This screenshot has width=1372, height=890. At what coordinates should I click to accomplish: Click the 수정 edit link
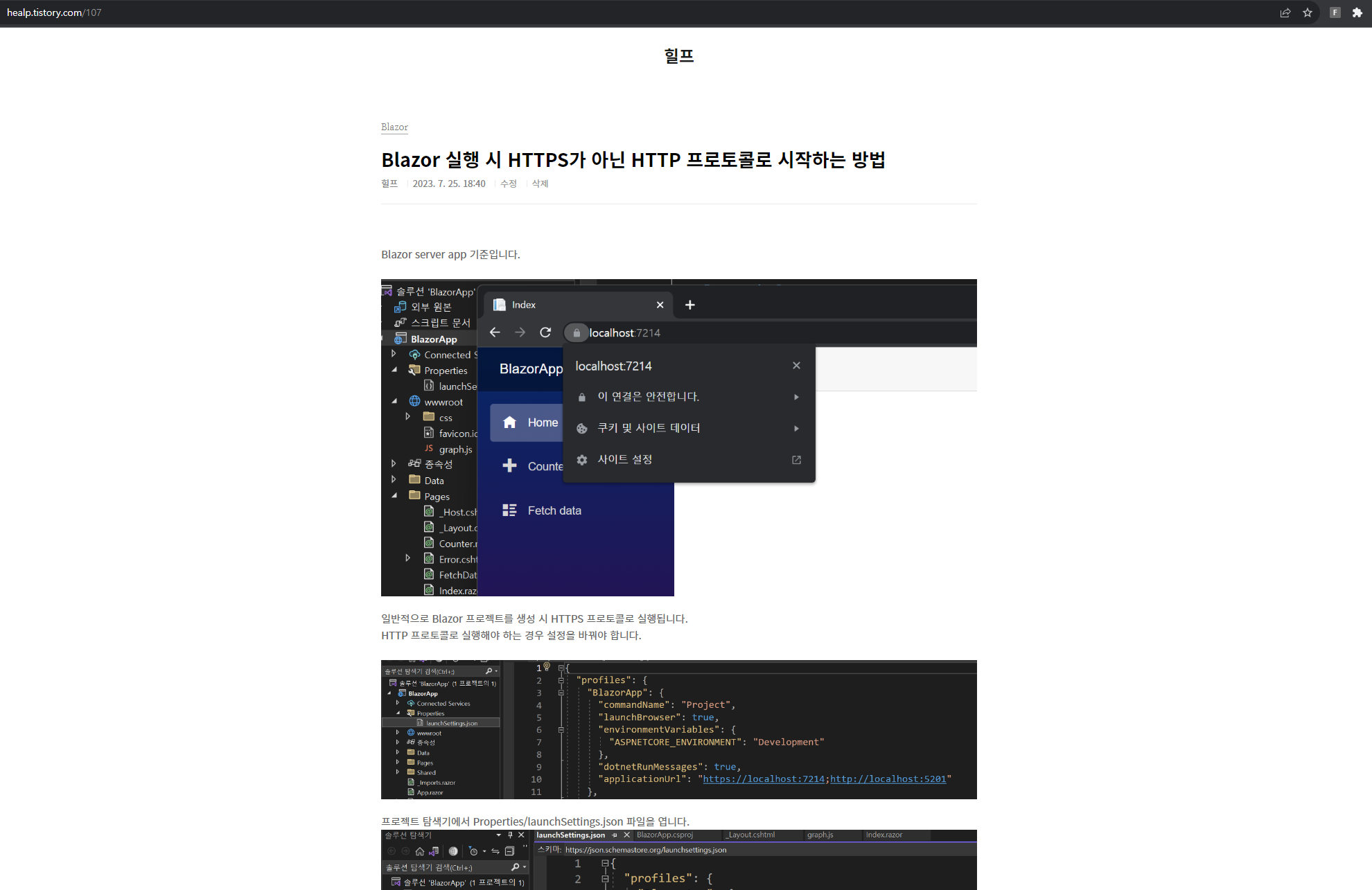(509, 184)
